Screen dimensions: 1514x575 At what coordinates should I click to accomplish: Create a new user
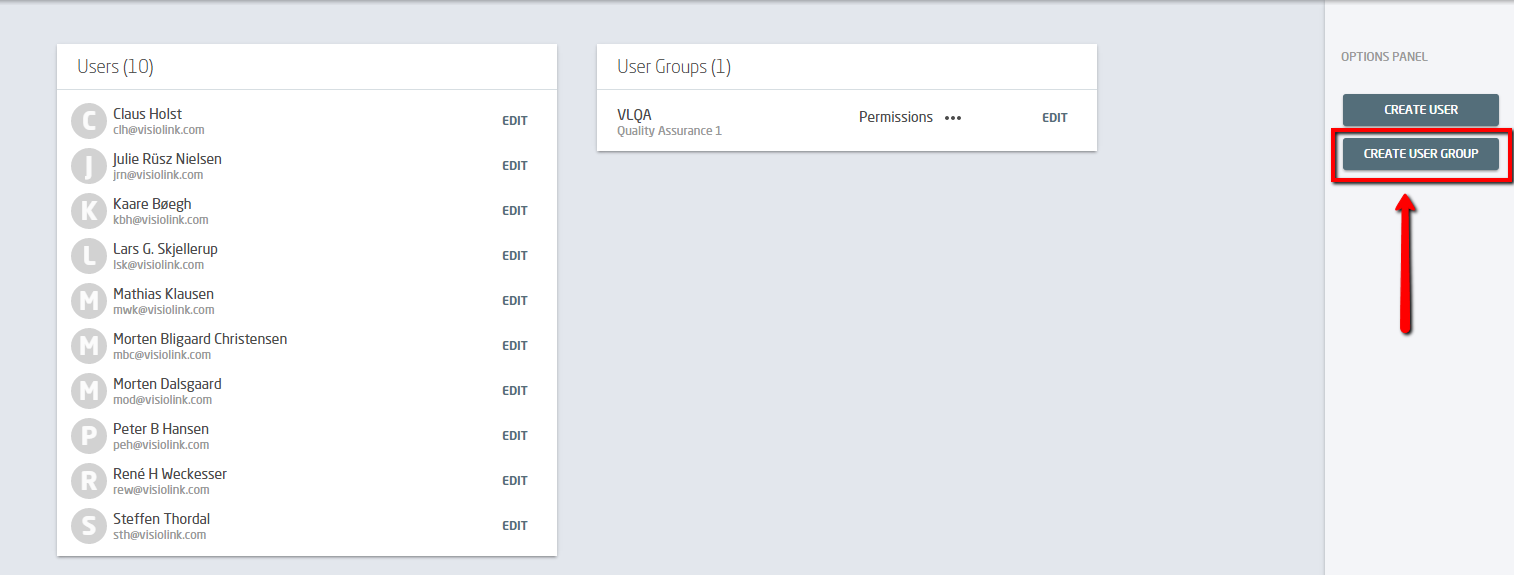click(x=1420, y=110)
